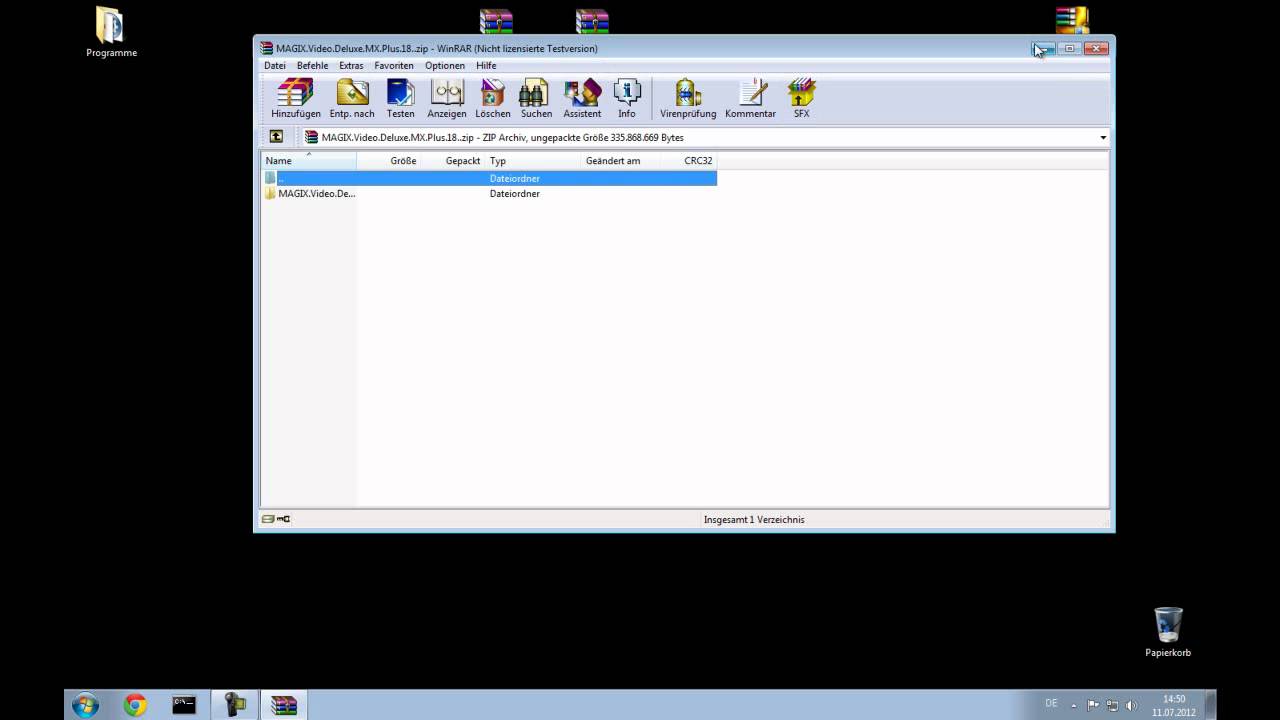Image resolution: width=1280 pixels, height=720 pixels.
Task: Click the key icon in status bar
Action: point(284,519)
